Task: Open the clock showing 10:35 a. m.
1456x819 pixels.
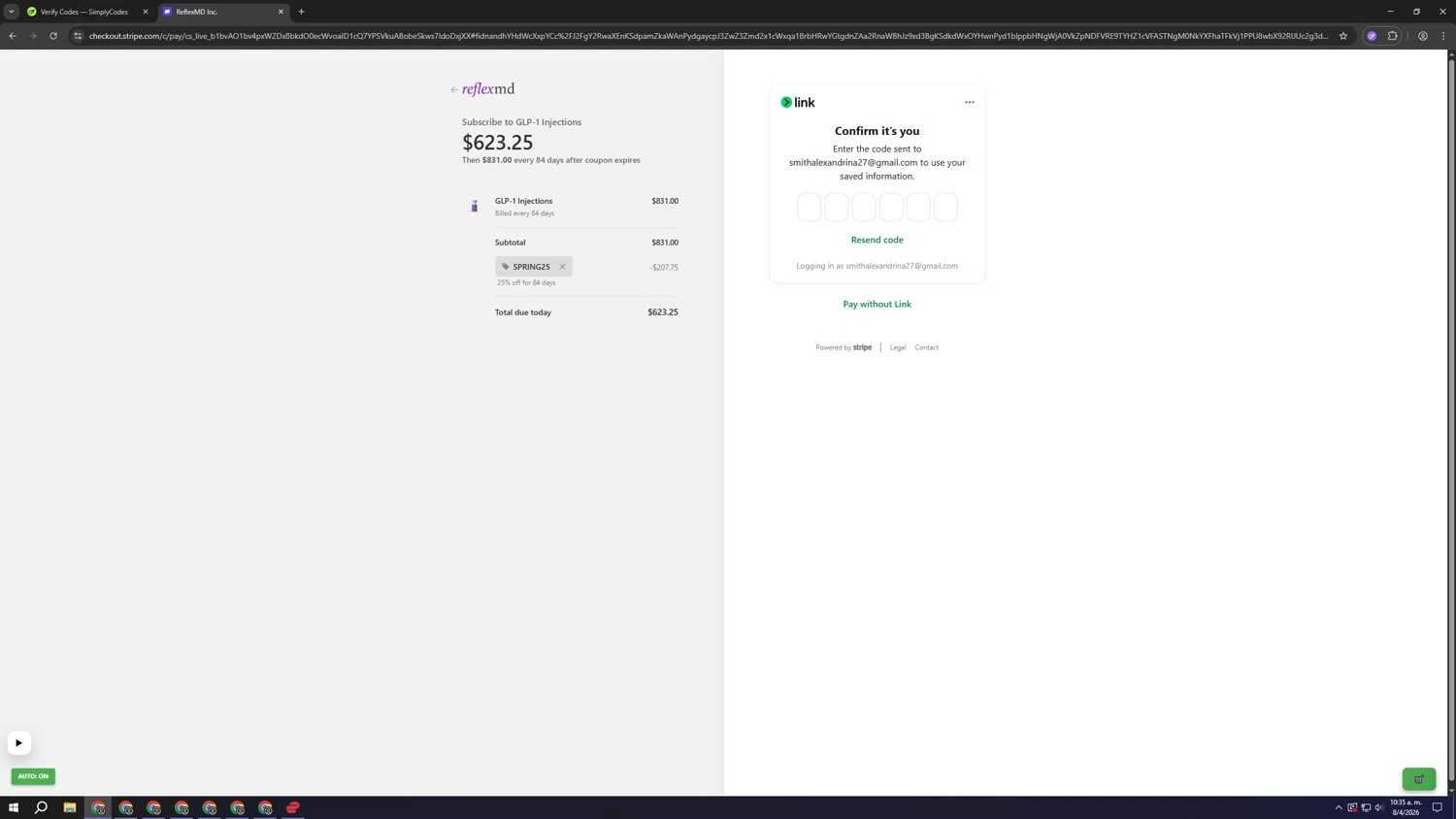Action: [x=1406, y=807]
